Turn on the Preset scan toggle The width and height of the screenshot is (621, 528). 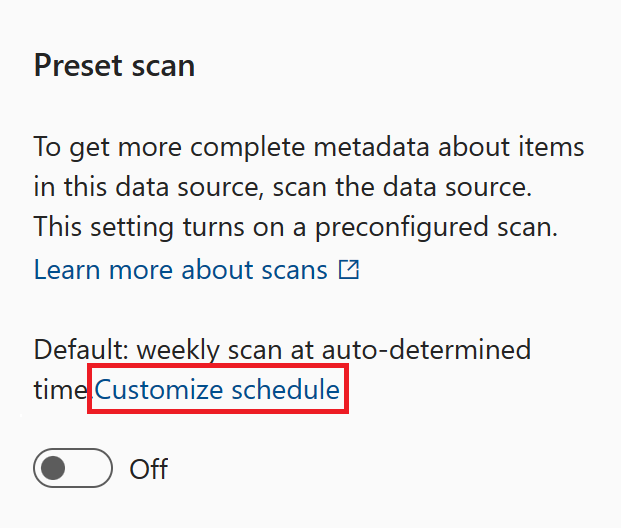pyautogui.click(x=73, y=468)
